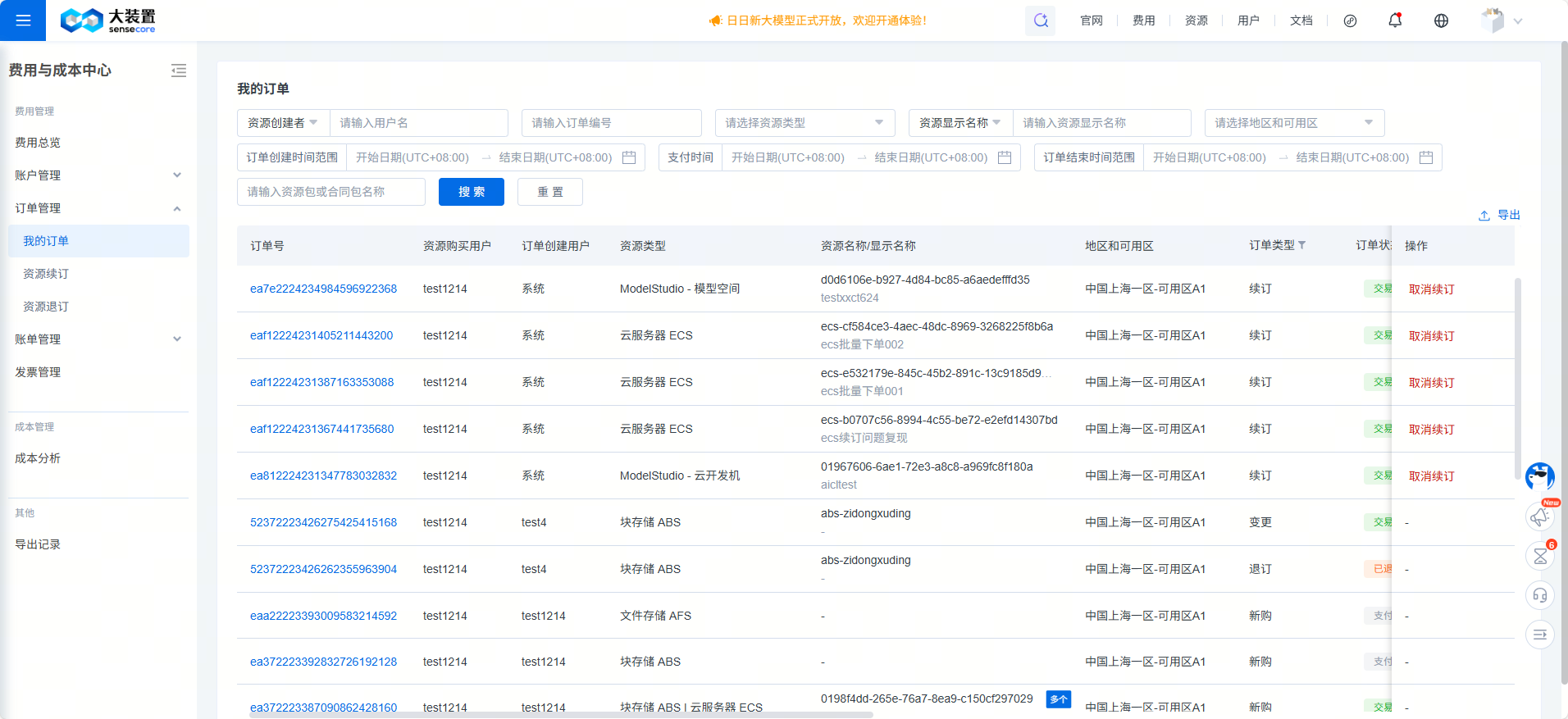Collapse the sidebar using the fold icon
Viewport: 1568px width, 719px height.
click(178, 71)
